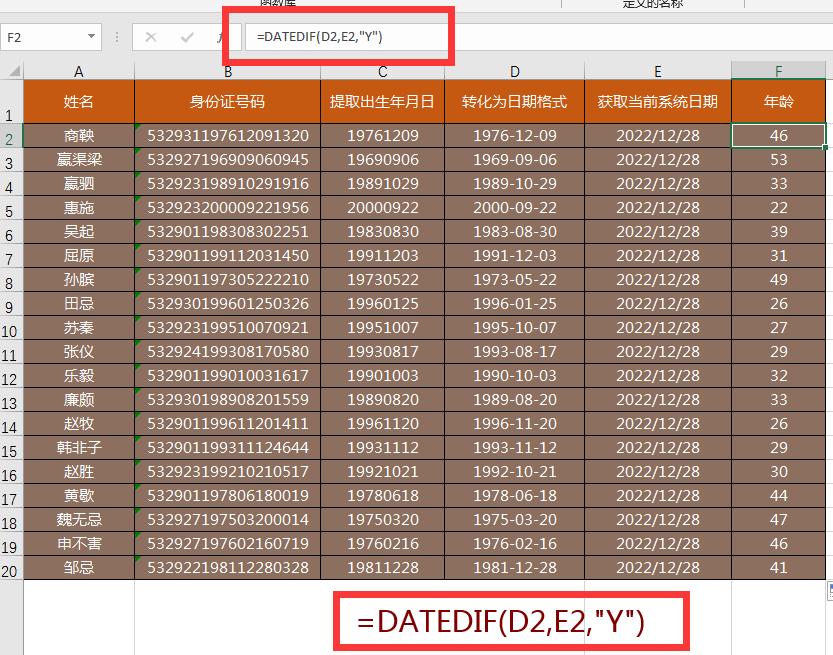Click the Select All corner triangle
Screen dimensions: 833x655
click(12, 71)
